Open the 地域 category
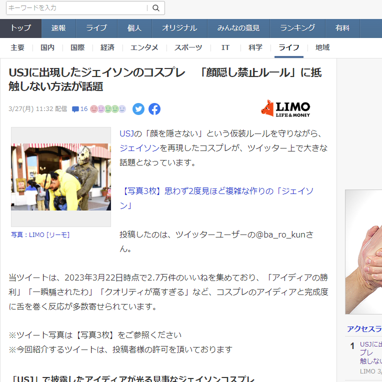Viewport: 382px width, 382px height. pos(322,48)
